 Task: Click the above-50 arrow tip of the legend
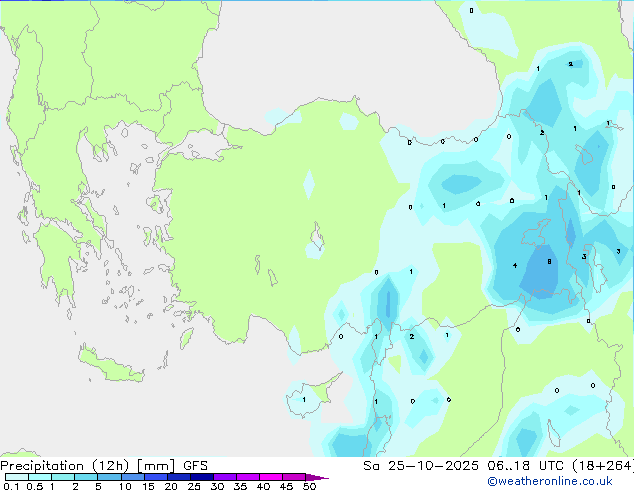(317, 477)
